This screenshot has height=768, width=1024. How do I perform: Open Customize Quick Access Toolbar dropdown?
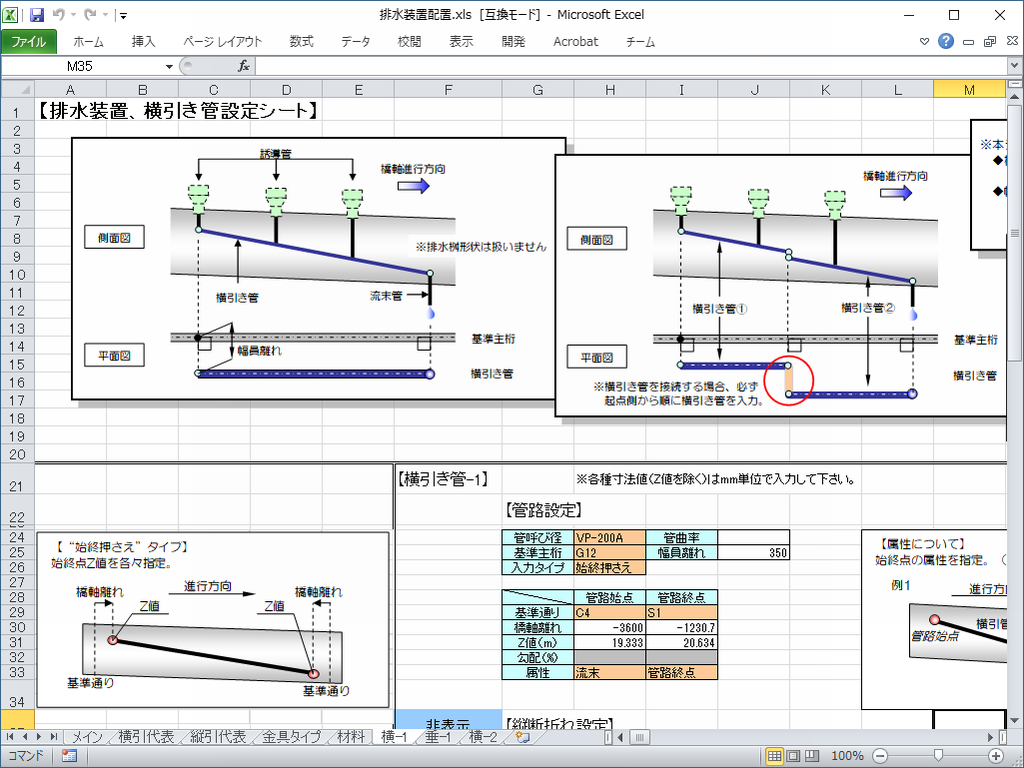point(122,15)
